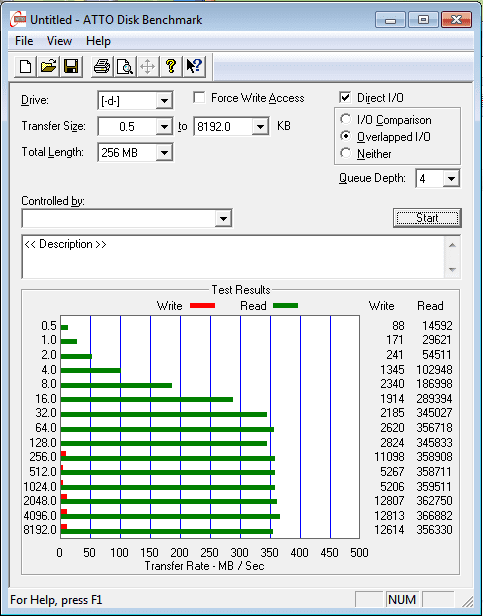This screenshot has width=483, height=616.
Task: Click read value 366882
Action: [434, 515]
